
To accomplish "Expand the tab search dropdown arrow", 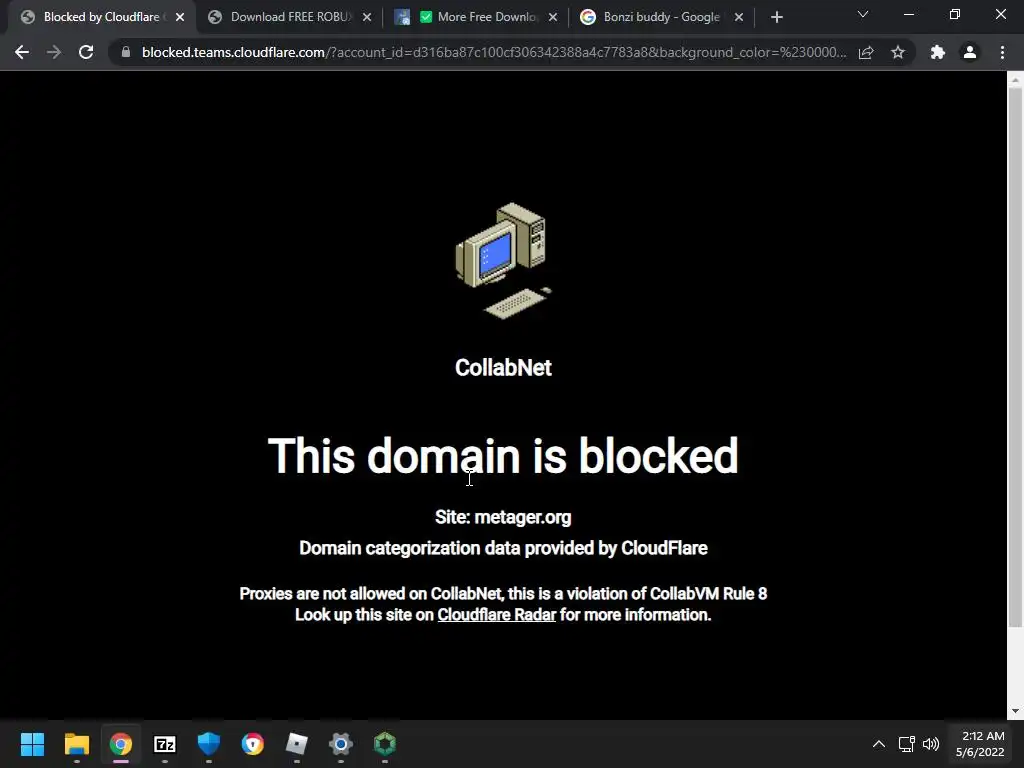I will coord(863,15).
